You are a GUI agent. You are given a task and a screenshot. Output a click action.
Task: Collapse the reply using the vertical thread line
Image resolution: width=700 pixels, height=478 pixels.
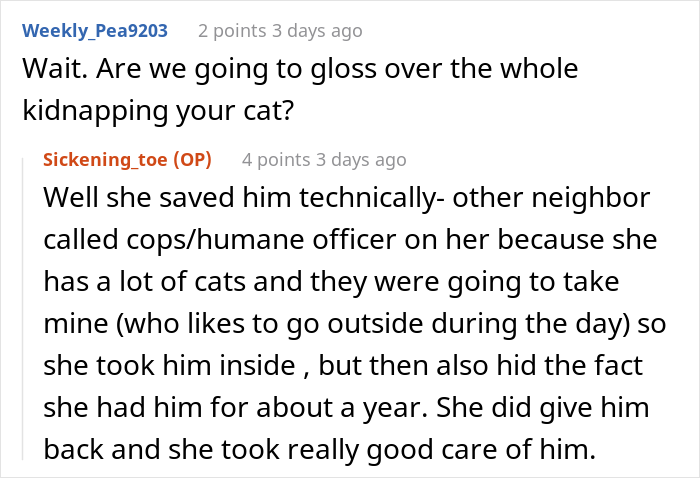(29, 300)
